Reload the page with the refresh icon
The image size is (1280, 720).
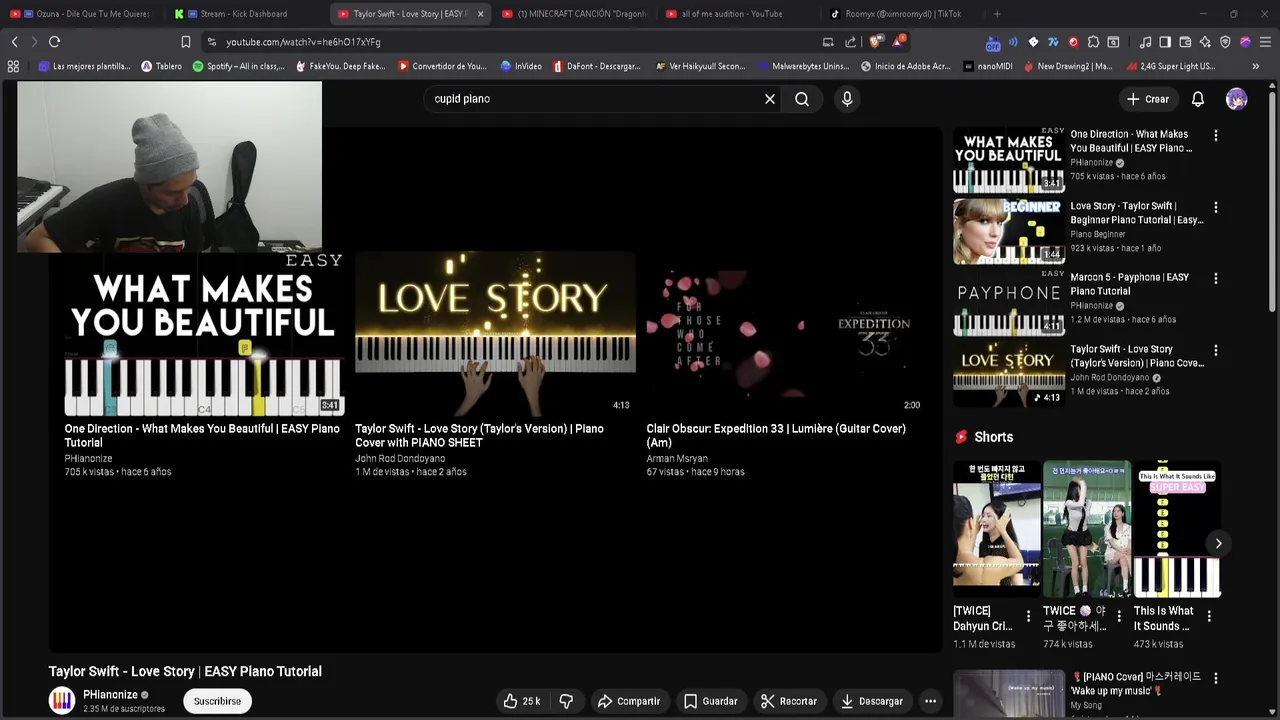(54, 42)
